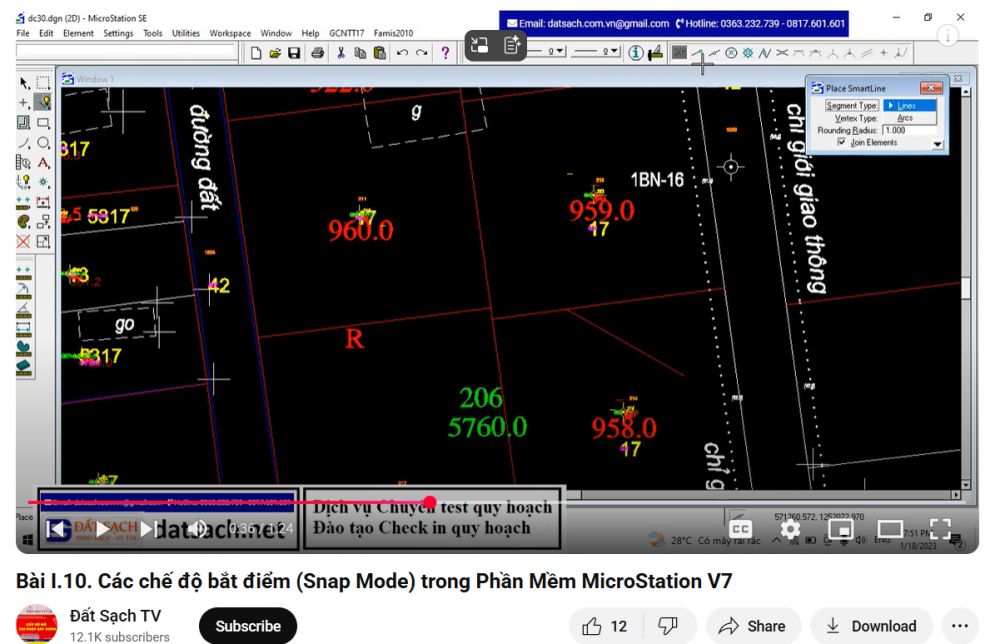Click the Open File folder icon
This screenshot has width=1000, height=644.
[x=277, y=52]
